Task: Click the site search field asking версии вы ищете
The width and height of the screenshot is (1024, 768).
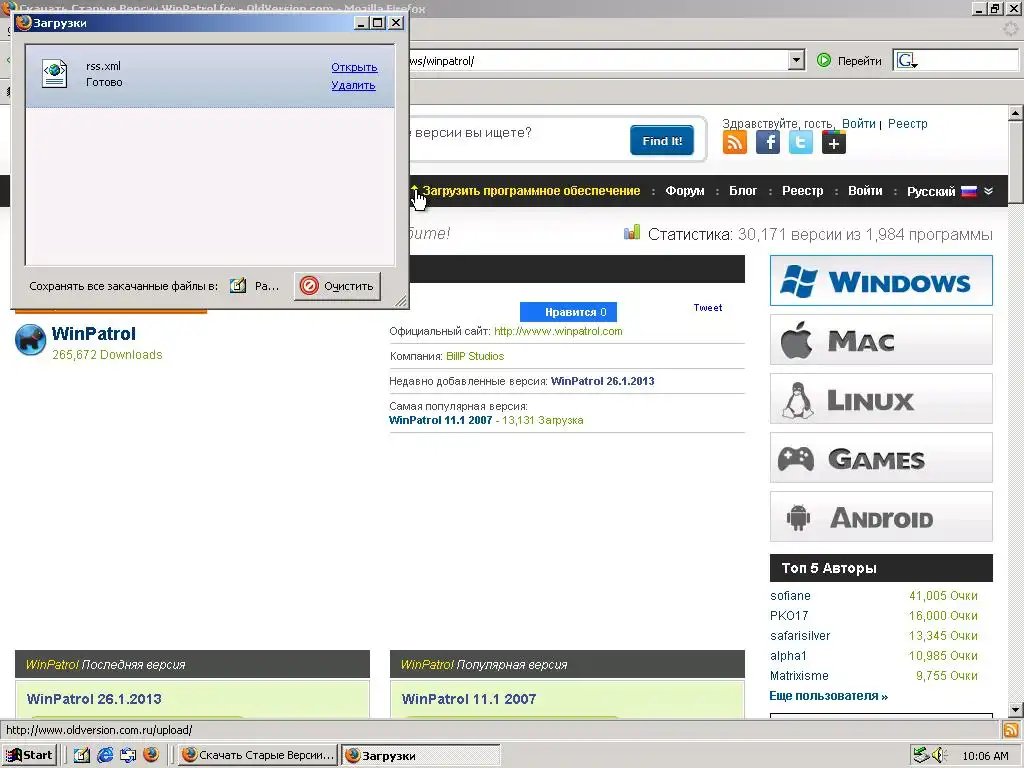Action: 516,133
